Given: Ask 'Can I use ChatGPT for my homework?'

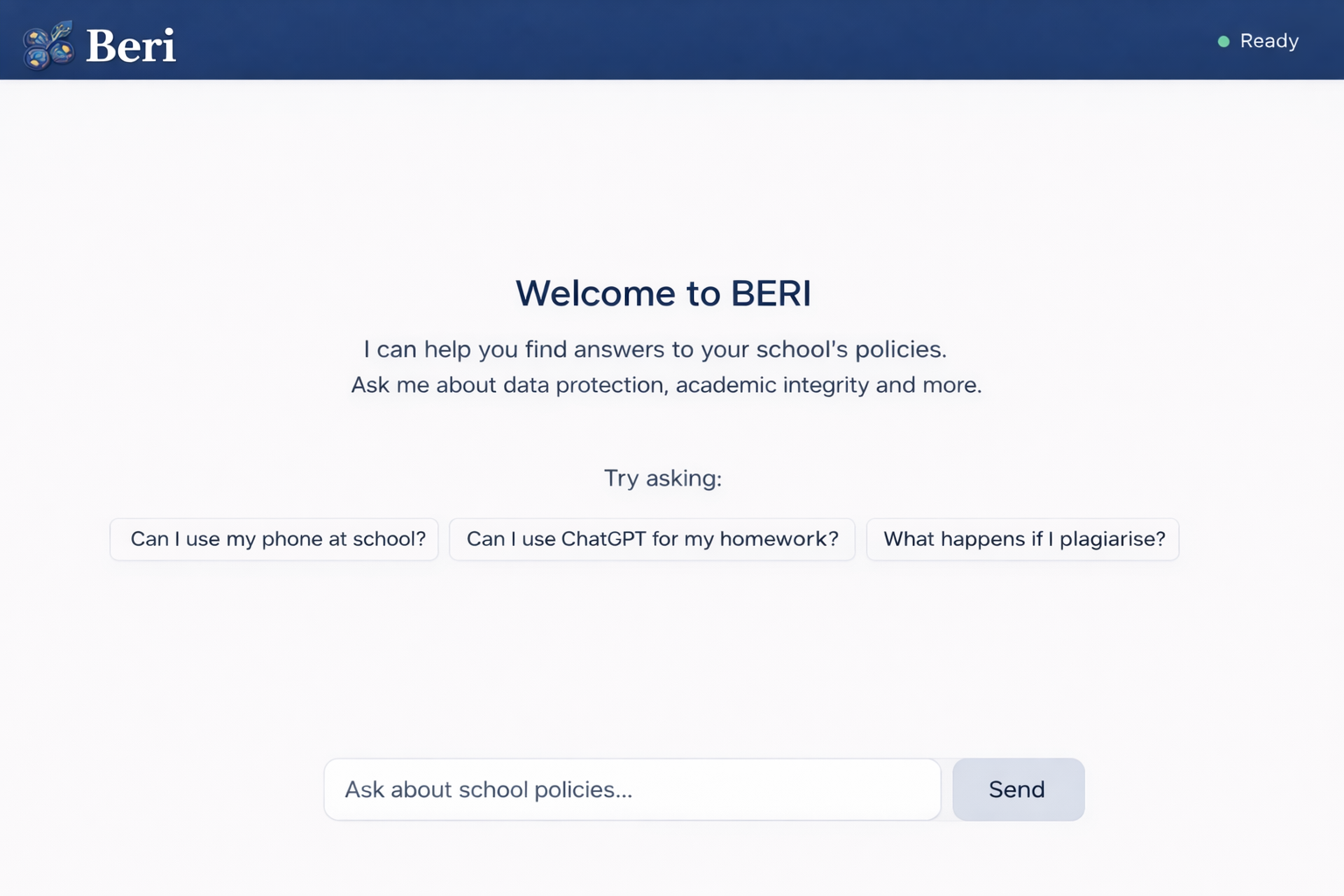Looking at the screenshot, I should [x=652, y=539].
